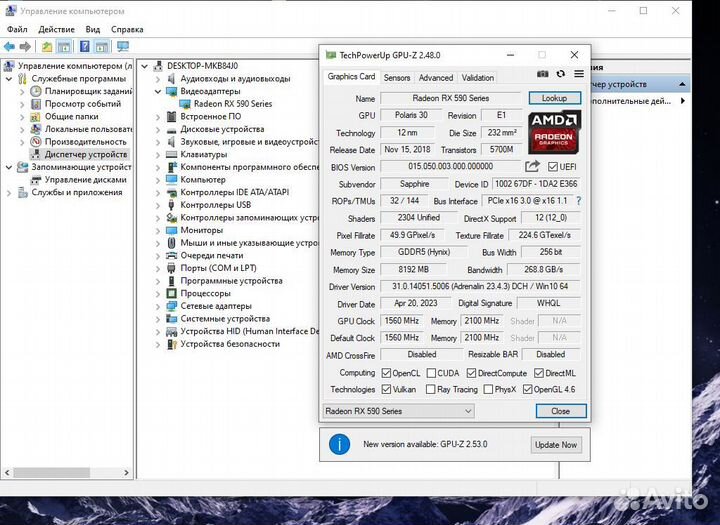Viewport: 720px width, 525px height.
Task: Click the Print queues device icon
Action: tap(171, 255)
